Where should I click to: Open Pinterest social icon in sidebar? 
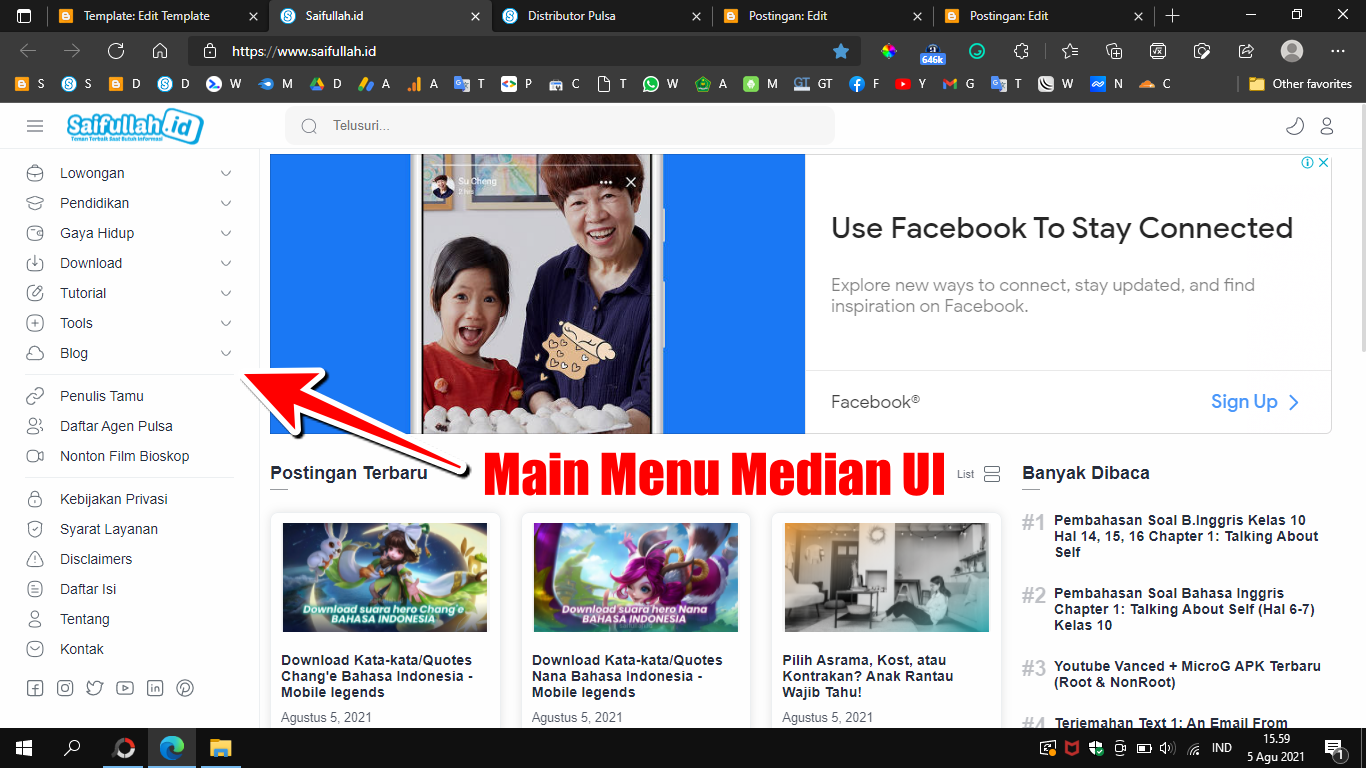coord(185,688)
